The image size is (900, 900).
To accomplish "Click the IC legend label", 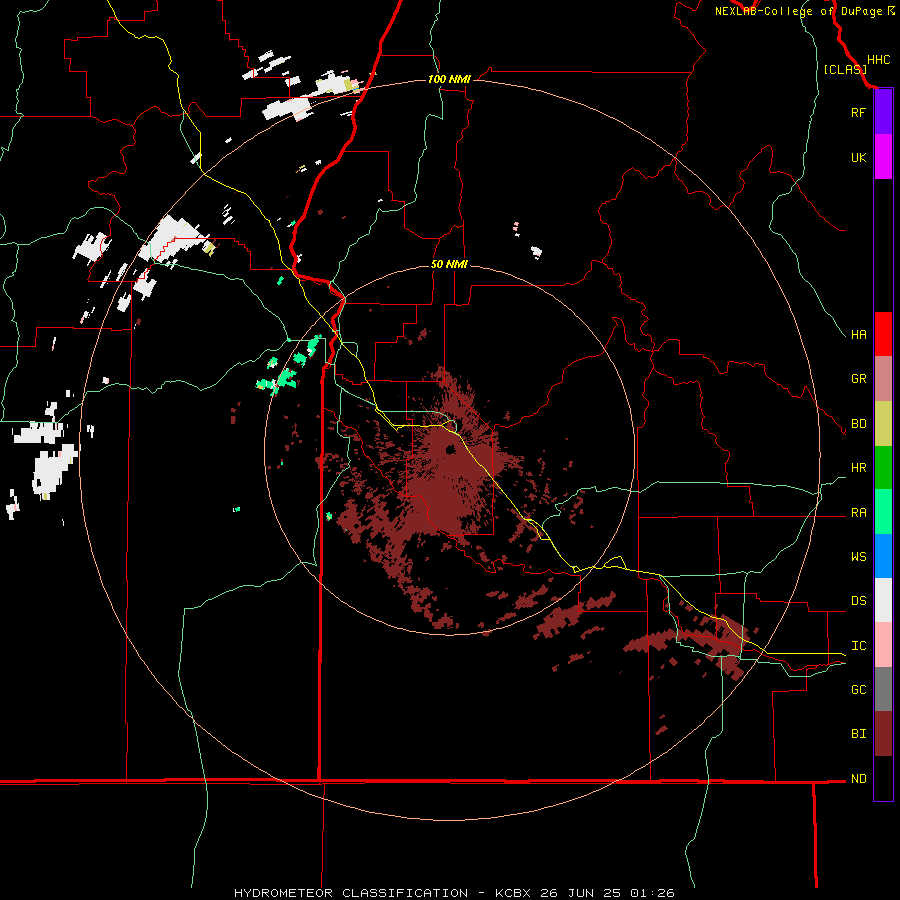I will (x=858, y=646).
